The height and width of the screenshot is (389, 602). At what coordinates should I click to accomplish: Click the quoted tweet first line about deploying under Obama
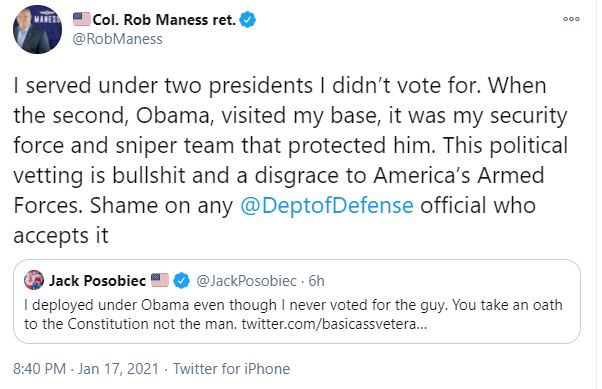click(293, 305)
